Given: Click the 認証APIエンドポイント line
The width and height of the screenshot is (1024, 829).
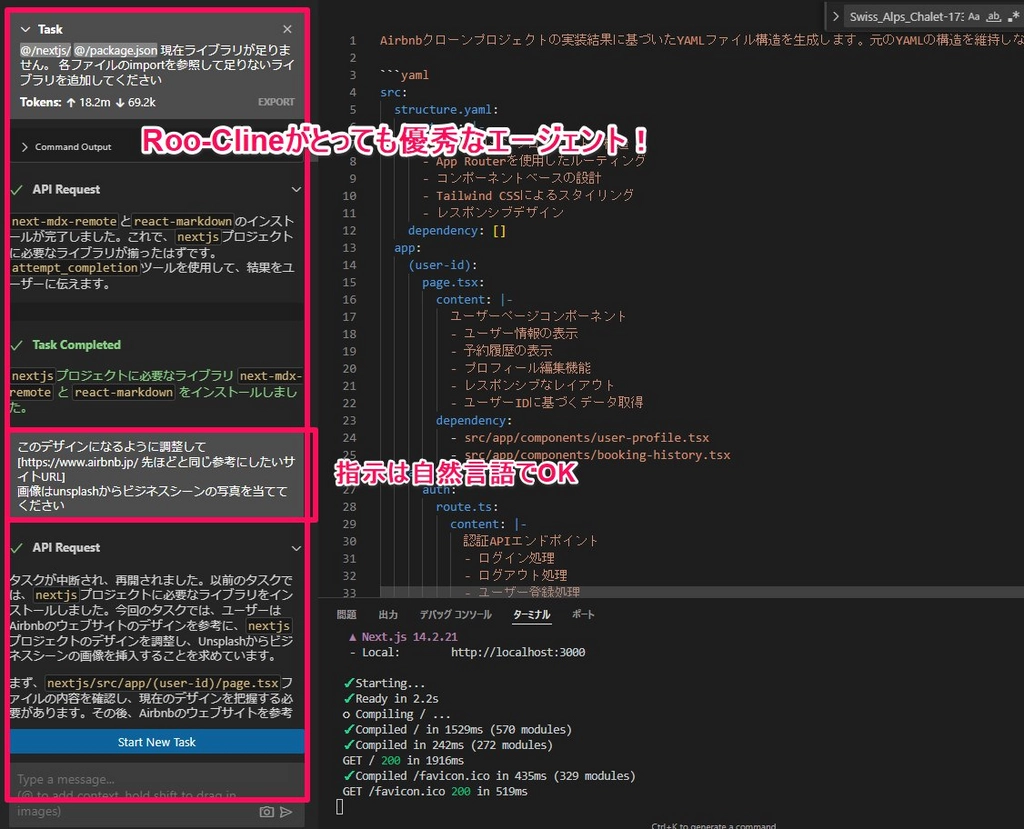Looking at the screenshot, I should tap(530, 541).
